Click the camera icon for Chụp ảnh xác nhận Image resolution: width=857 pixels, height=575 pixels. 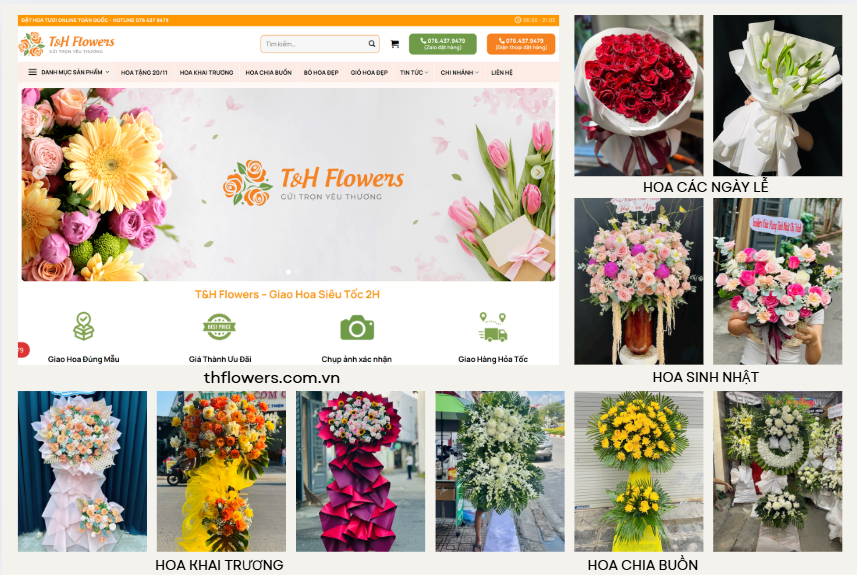pos(357,327)
